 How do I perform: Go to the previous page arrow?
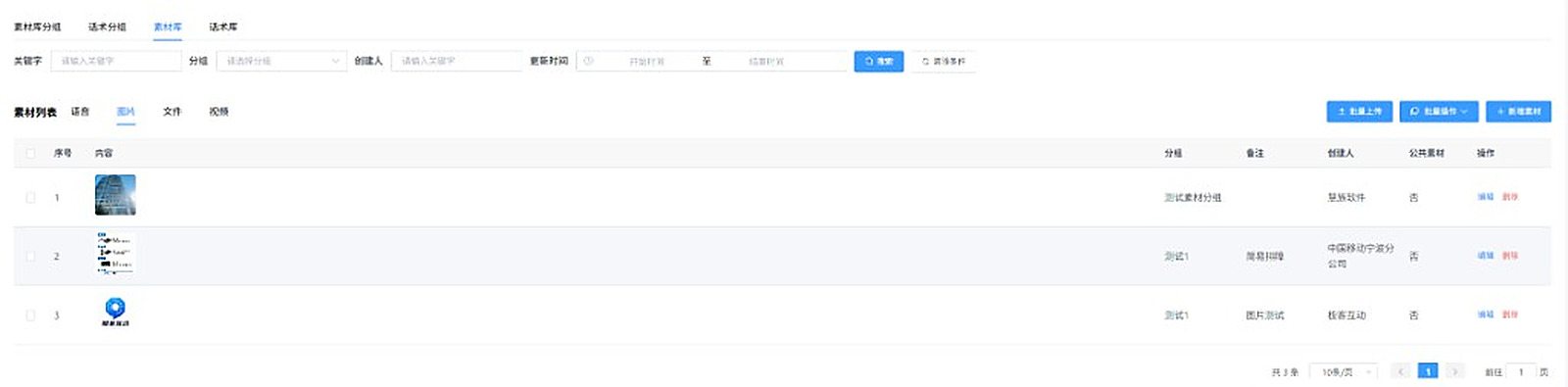tap(1401, 371)
